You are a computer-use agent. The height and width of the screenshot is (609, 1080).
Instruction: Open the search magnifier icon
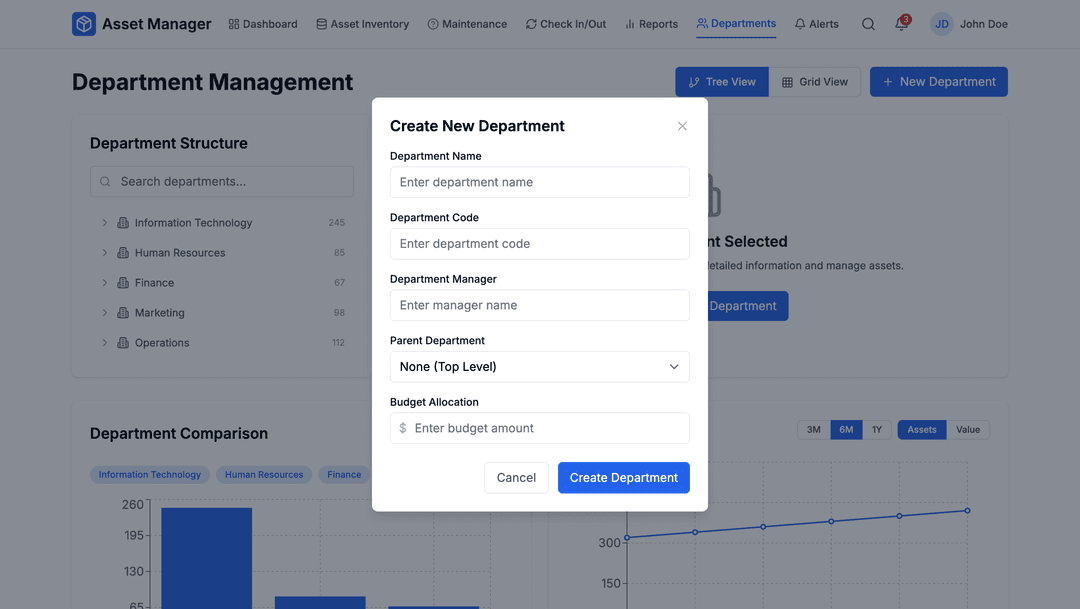(867, 23)
